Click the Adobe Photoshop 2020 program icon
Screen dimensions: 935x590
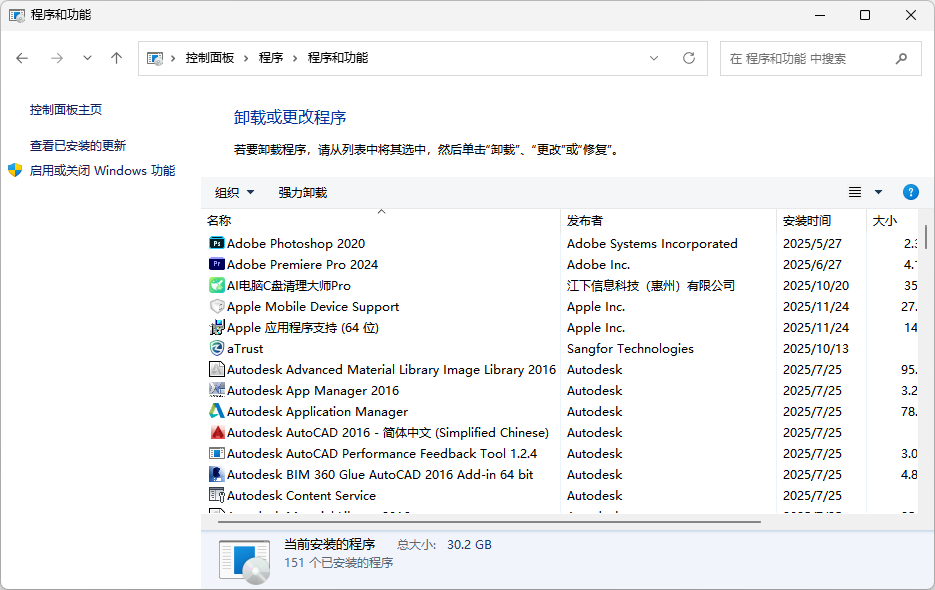tap(216, 243)
